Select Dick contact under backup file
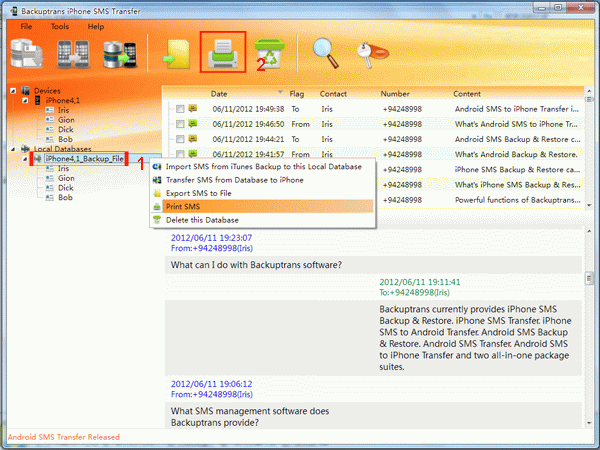This screenshot has height=450, width=600. 65,188
